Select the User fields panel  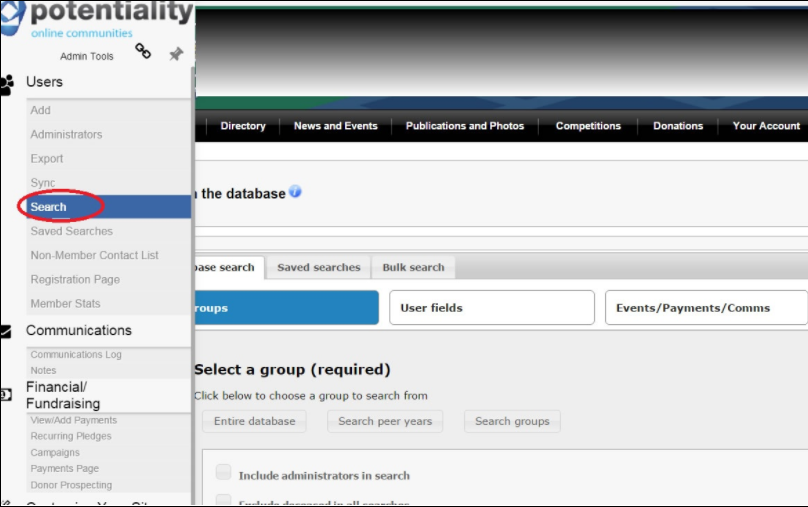[491, 308]
